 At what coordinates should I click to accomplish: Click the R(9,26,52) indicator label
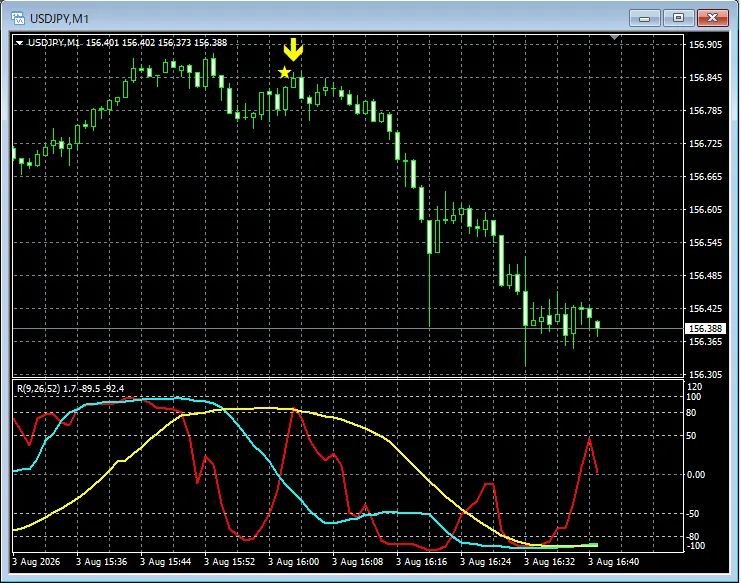[70, 389]
